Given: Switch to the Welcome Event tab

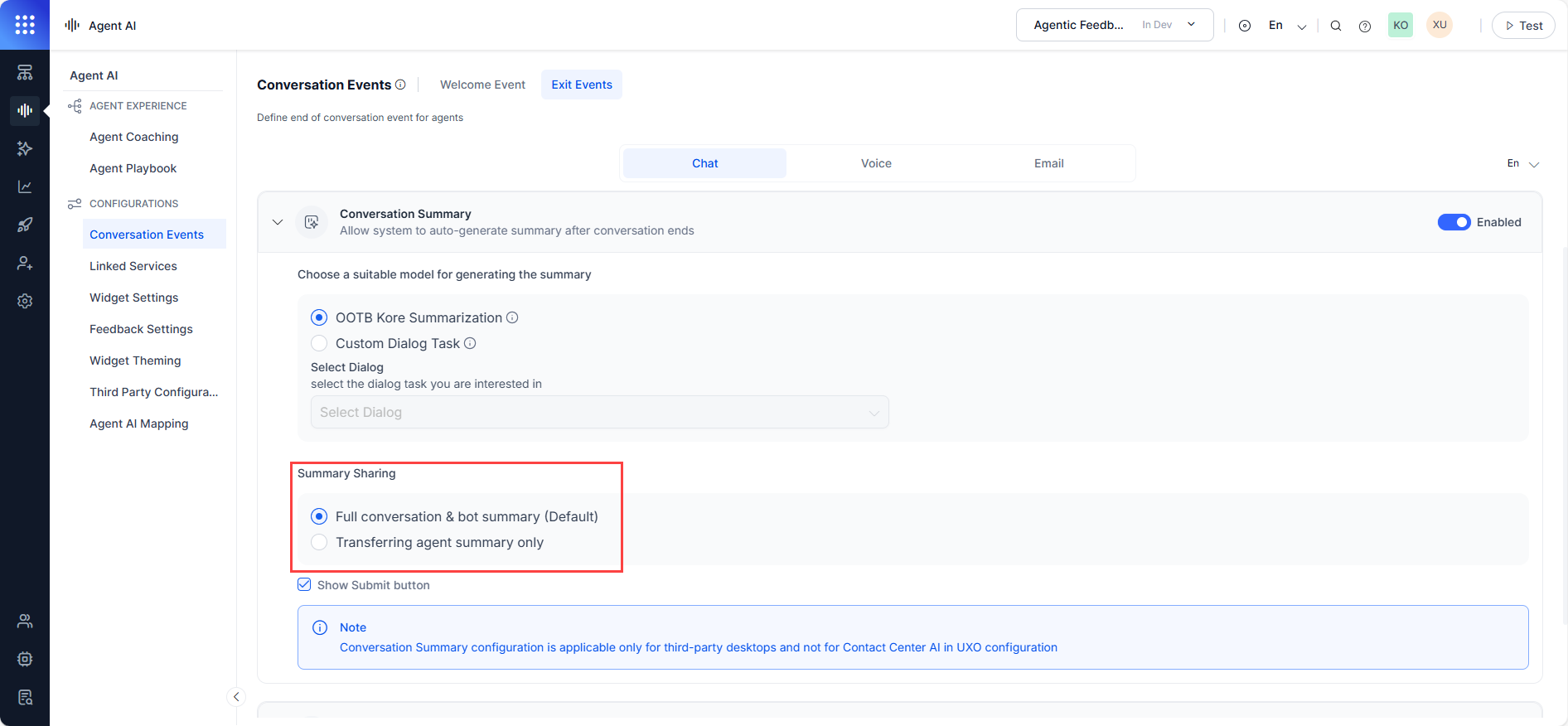Looking at the screenshot, I should [482, 85].
